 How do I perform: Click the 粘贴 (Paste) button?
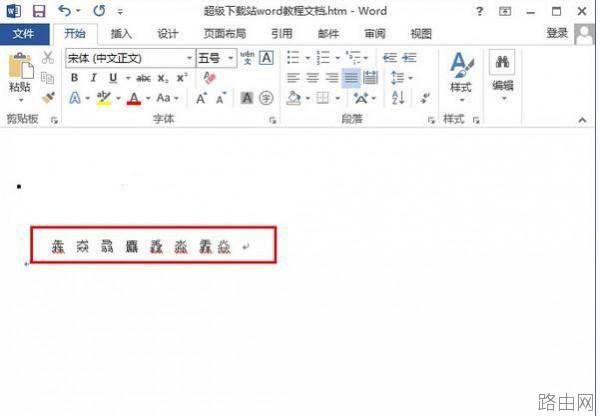20,77
